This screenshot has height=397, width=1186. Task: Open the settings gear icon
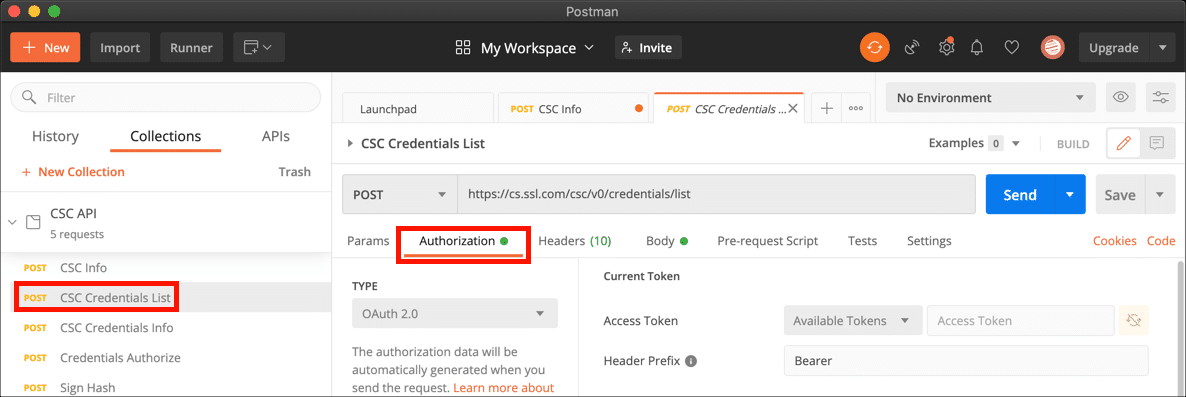pyautogui.click(x=946, y=48)
